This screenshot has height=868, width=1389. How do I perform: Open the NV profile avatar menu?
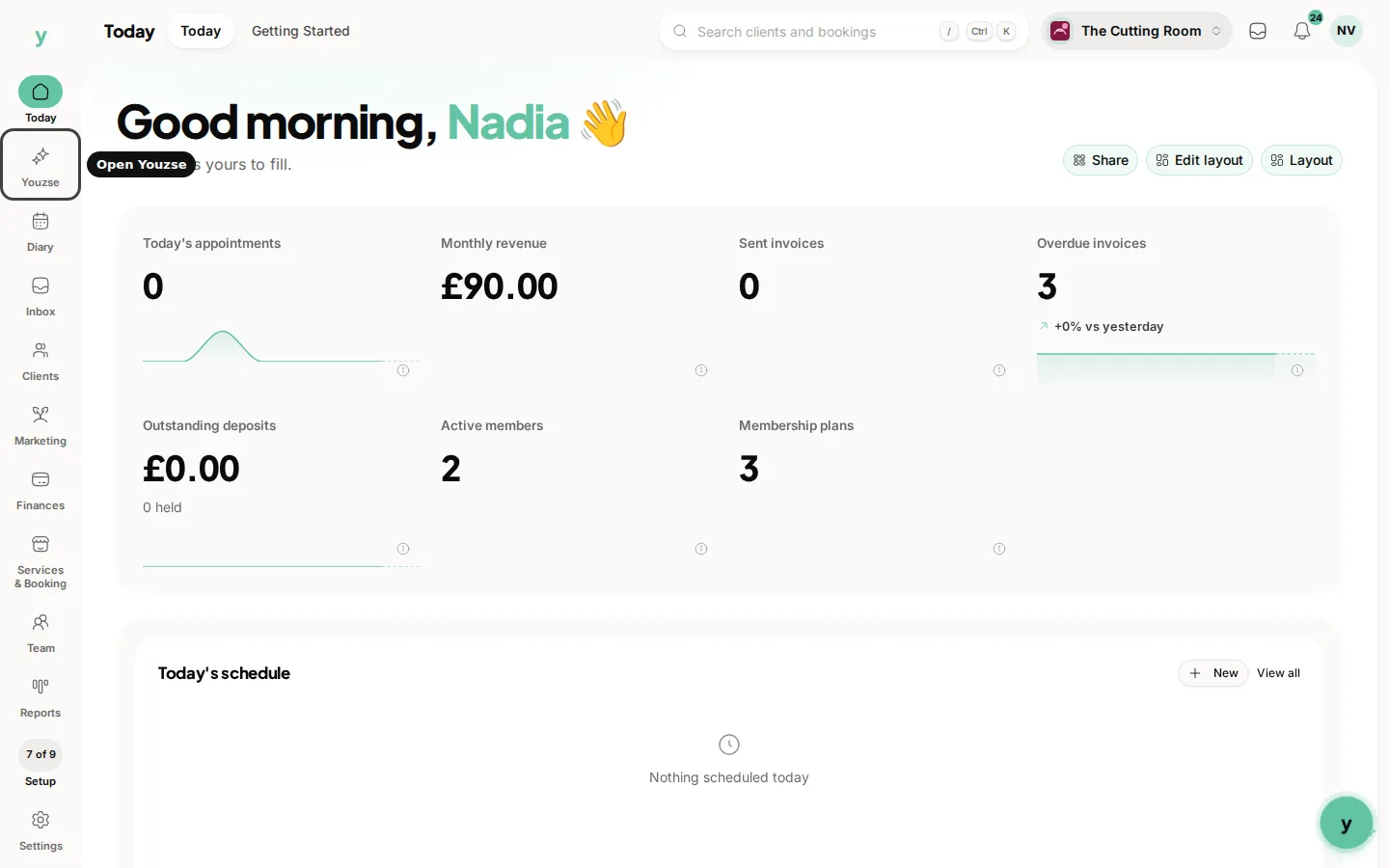[1347, 31]
